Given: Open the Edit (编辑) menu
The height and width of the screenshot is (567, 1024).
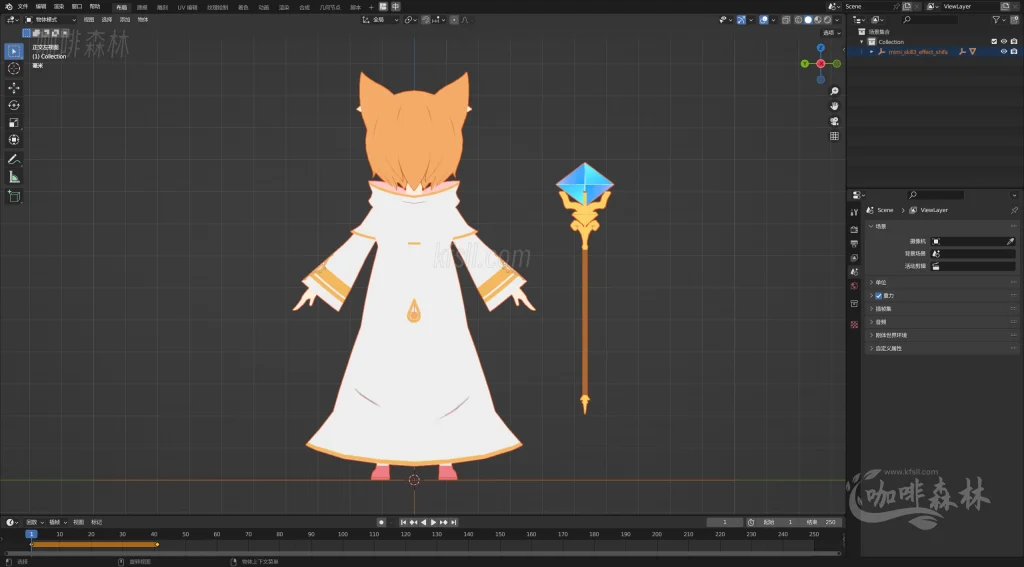Looking at the screenshot, I should [40, 7].
